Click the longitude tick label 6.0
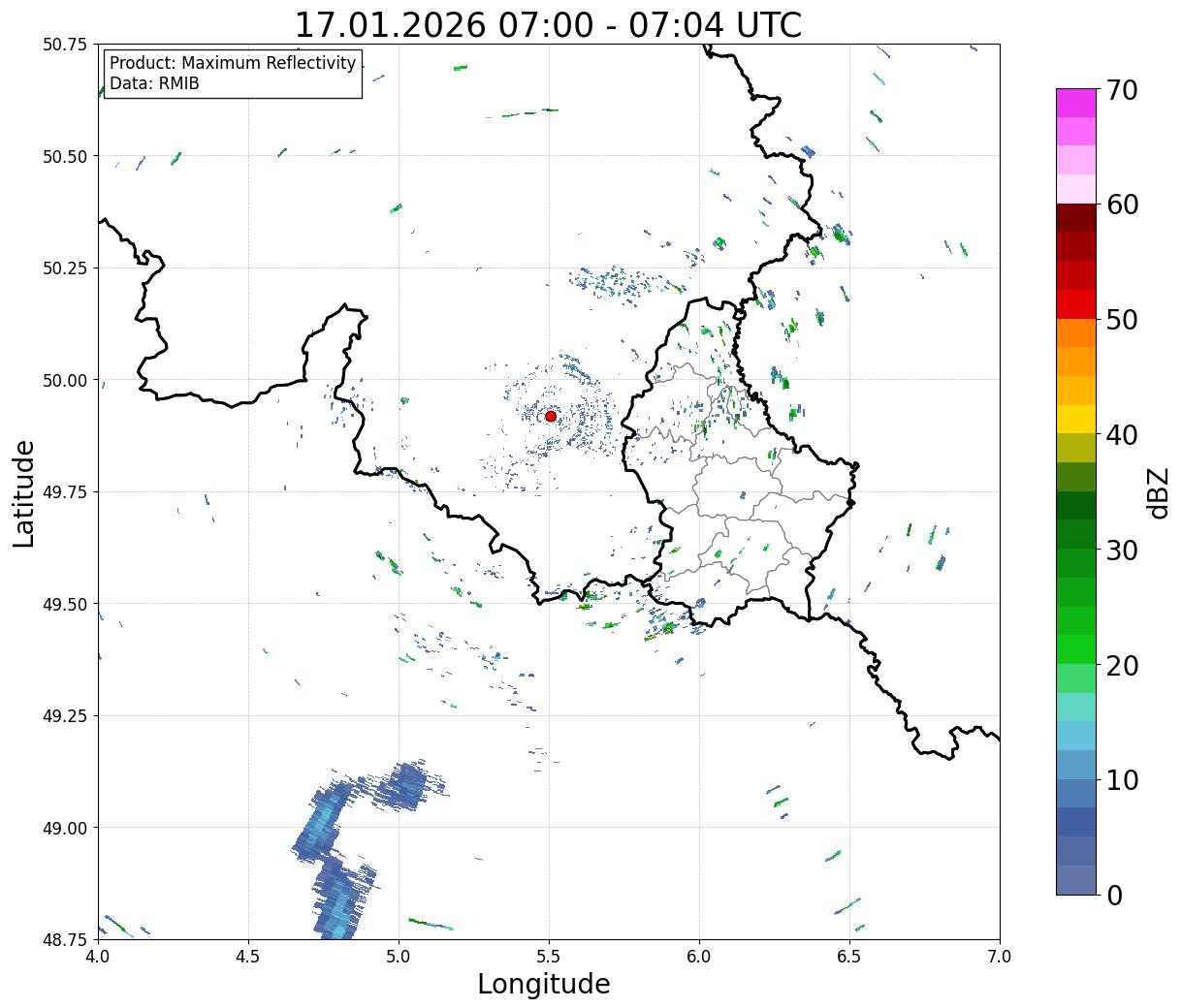 point(699,957)
